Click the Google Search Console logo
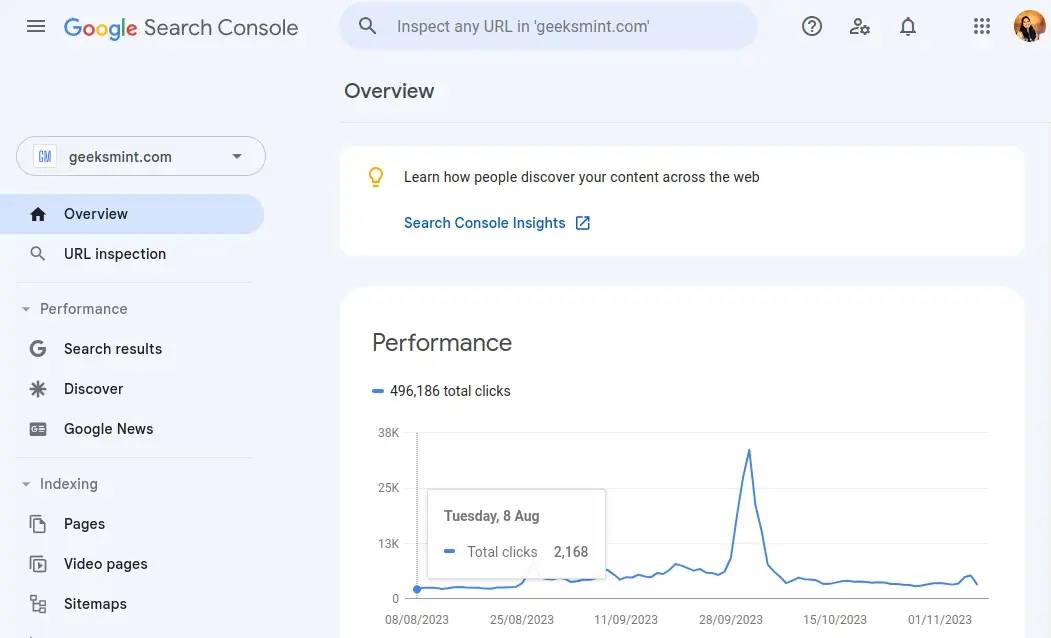The image size is (1051, 638). point(181,27)
